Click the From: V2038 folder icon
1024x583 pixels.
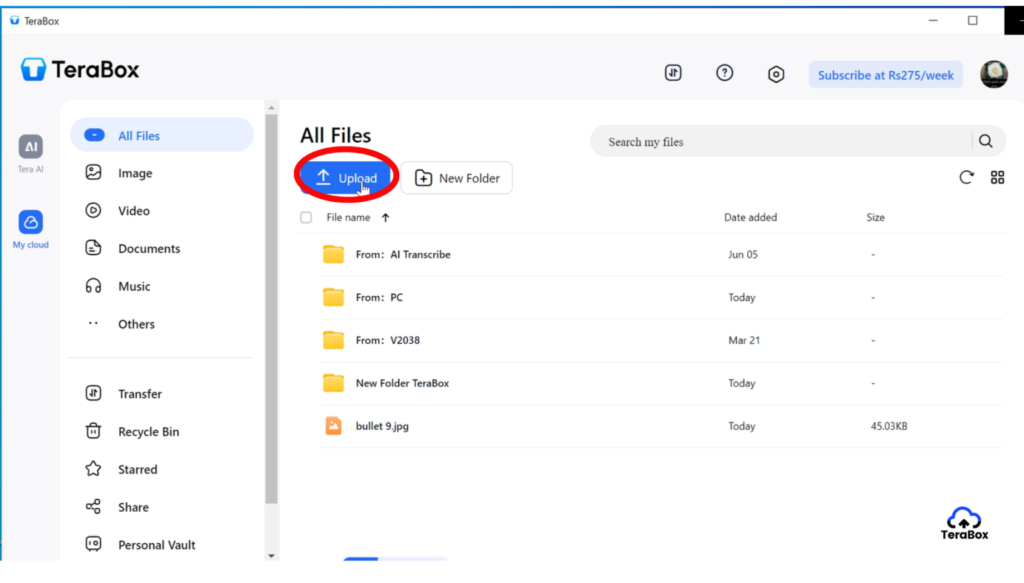point(333,340)
